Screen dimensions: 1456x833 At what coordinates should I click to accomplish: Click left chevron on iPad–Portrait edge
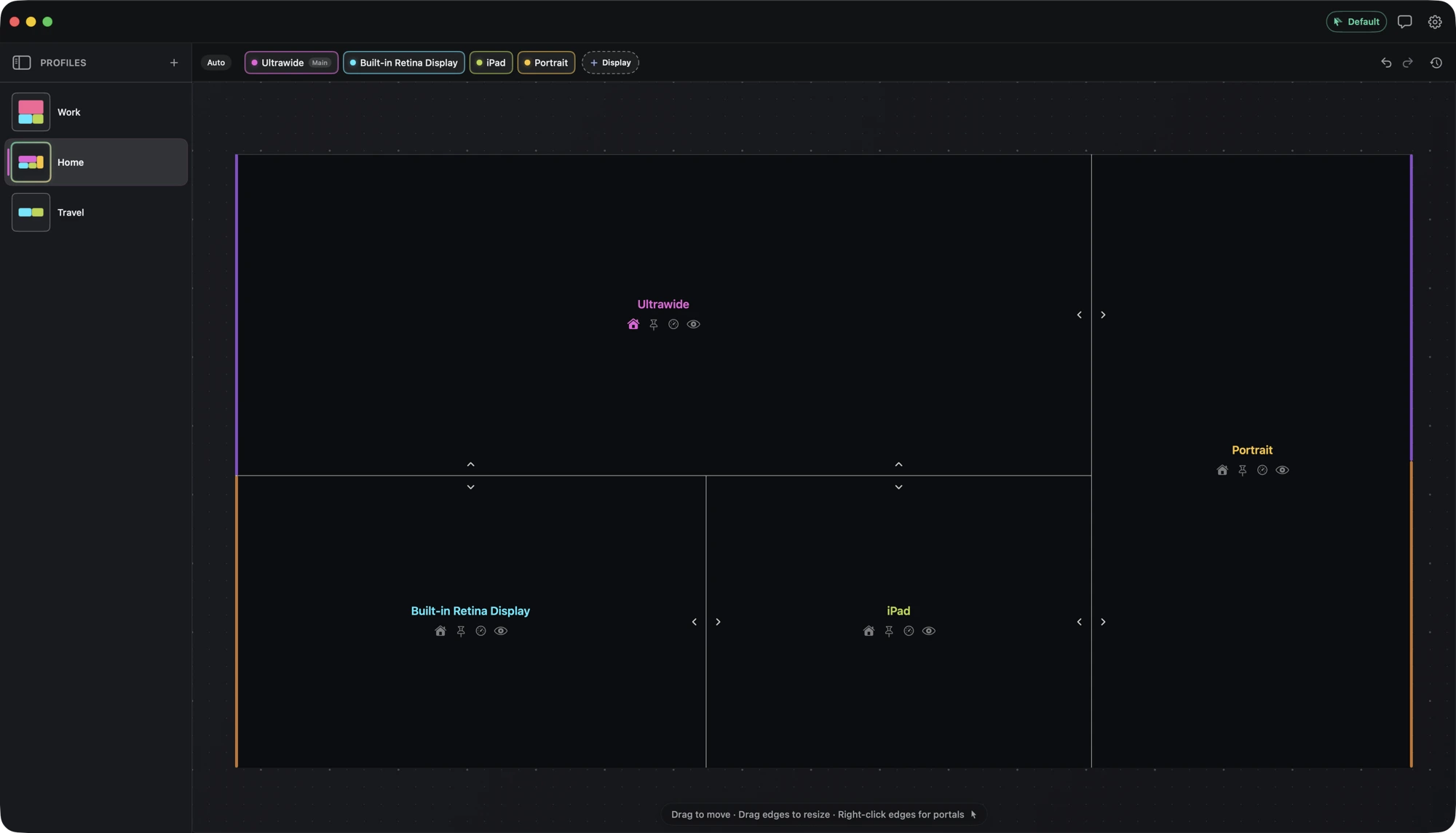coord(1080,623)
